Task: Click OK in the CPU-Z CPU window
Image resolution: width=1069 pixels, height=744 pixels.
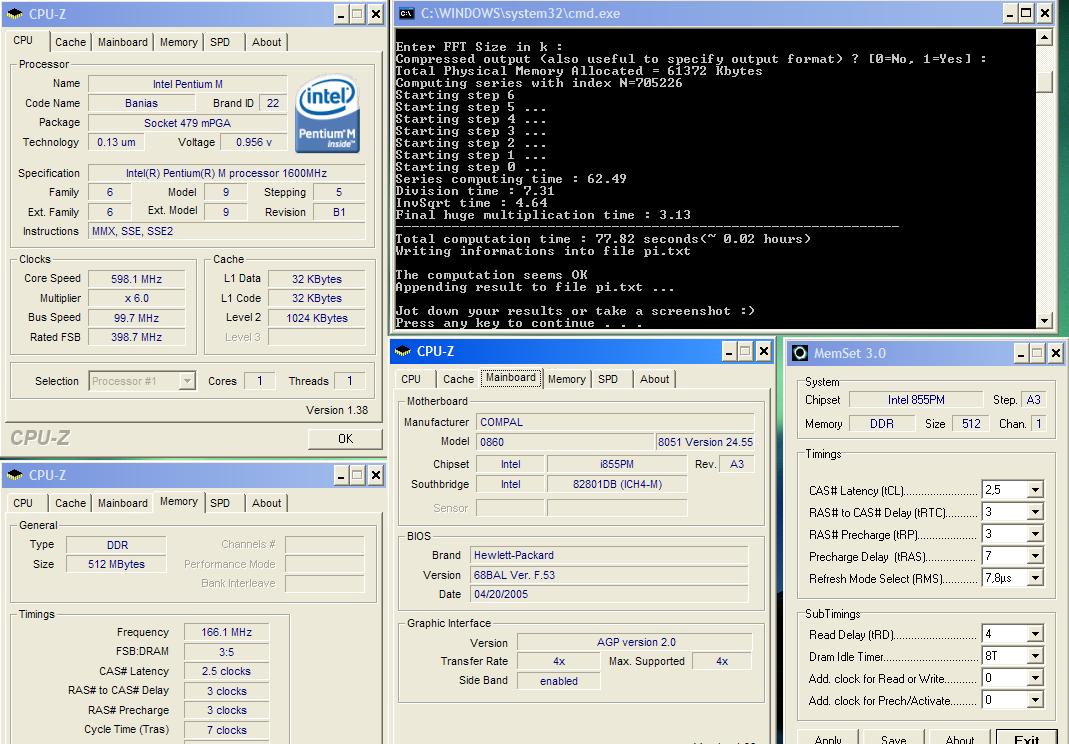Action: tap(345, 438)
